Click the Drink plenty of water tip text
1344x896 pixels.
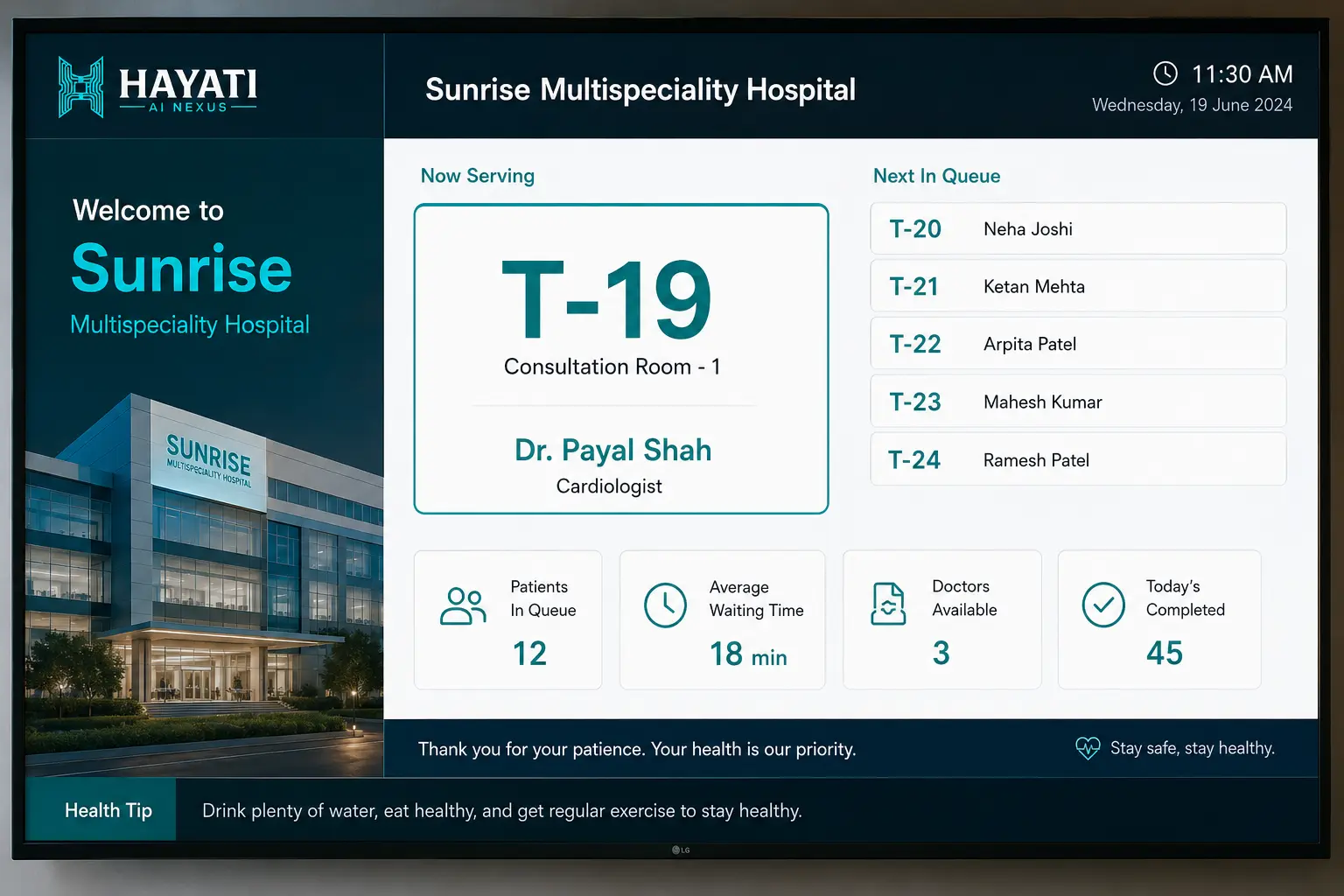click(501, 811)
